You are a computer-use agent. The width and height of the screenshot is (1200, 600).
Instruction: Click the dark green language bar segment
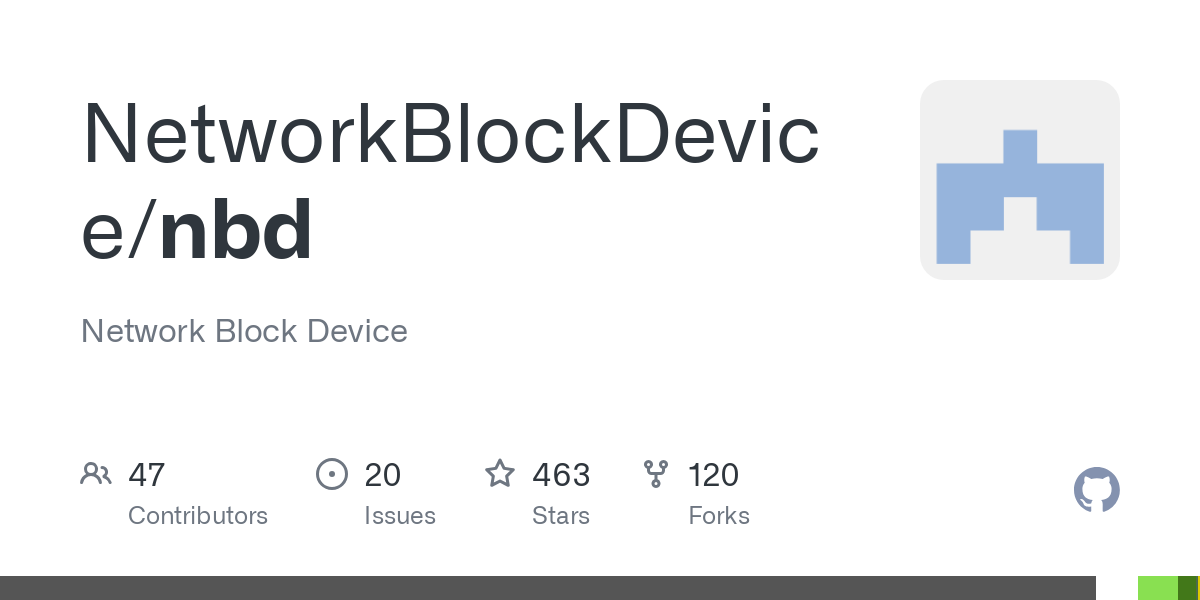point(1187,588)
